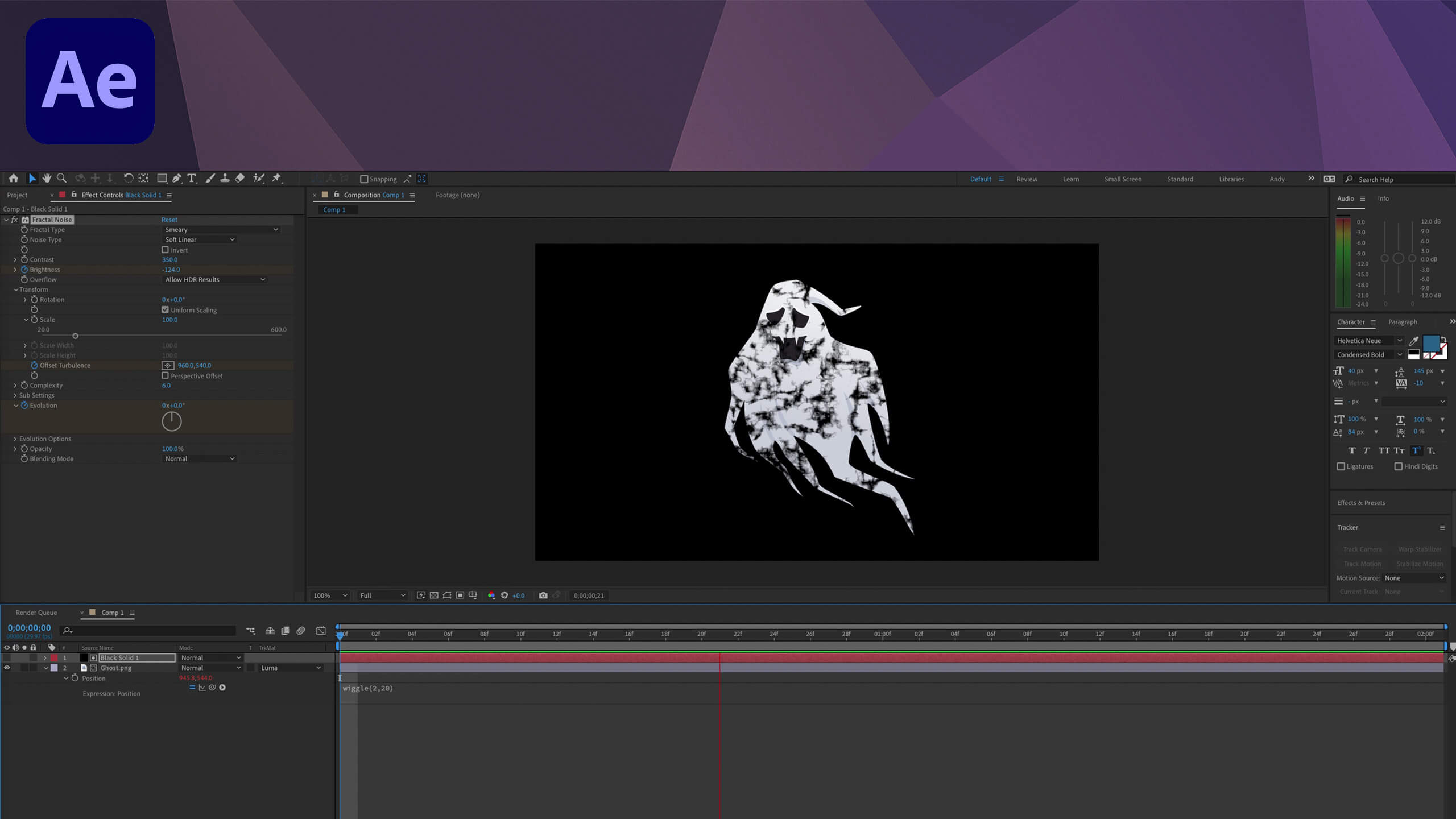Select the Hand tool

coord(47,179)
